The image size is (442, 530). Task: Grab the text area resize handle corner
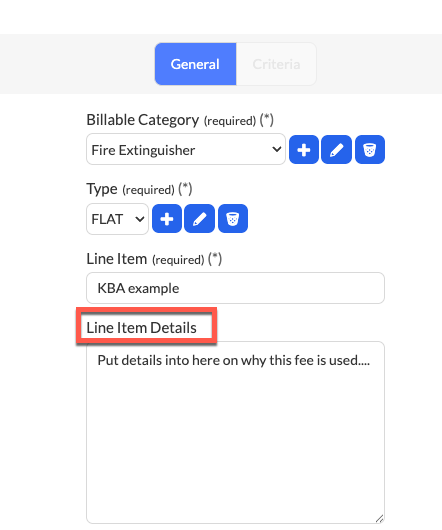pos(379,519)
